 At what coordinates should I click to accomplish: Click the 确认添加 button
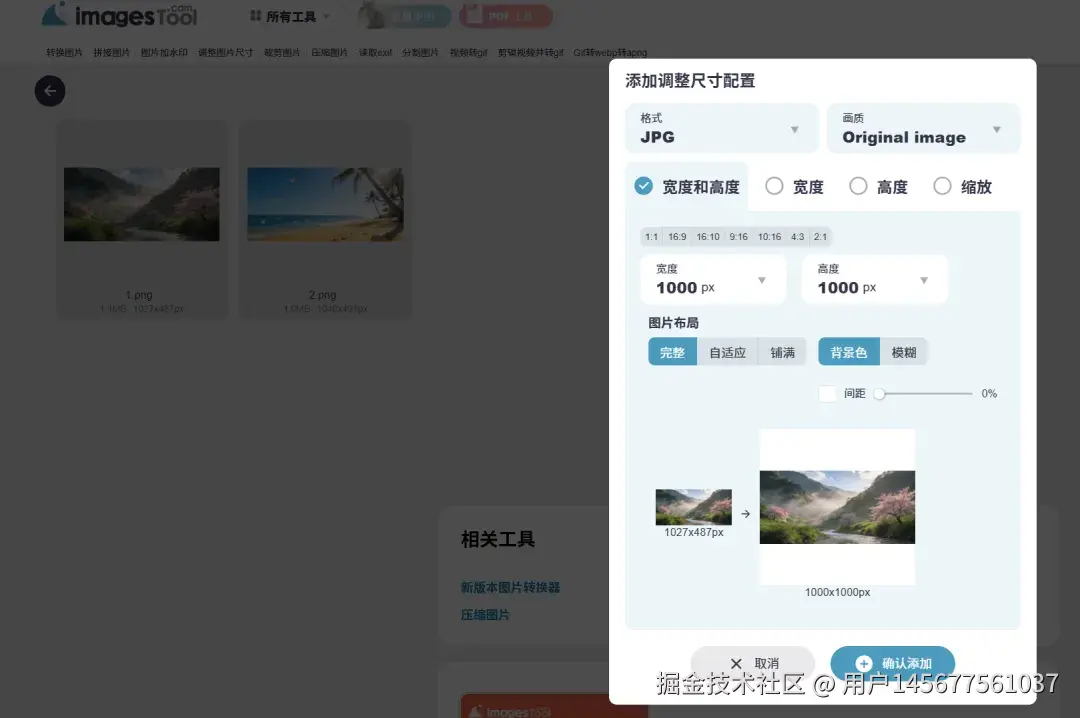893,663
